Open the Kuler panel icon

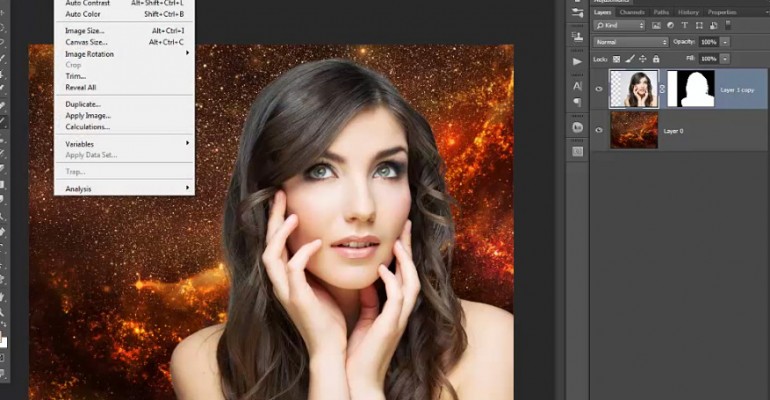tap(578, 127)
